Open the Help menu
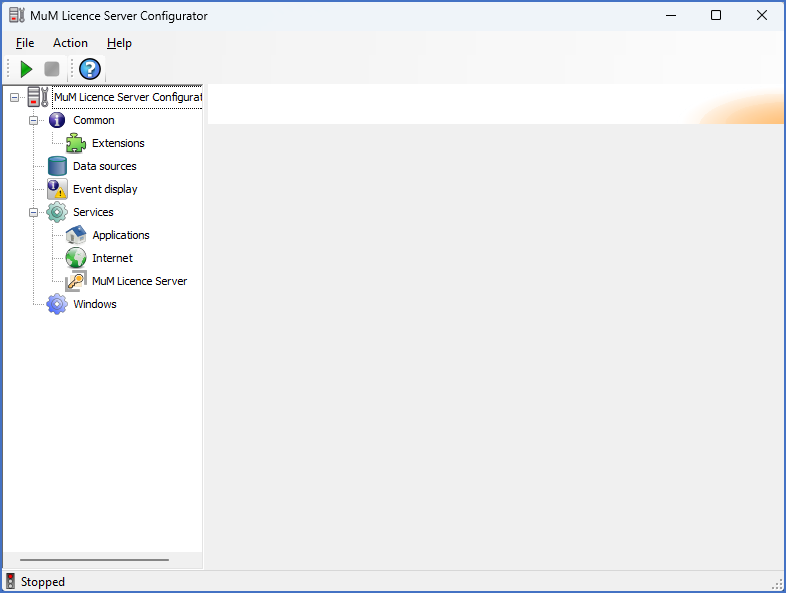786x593 pixels. point(119,43)
